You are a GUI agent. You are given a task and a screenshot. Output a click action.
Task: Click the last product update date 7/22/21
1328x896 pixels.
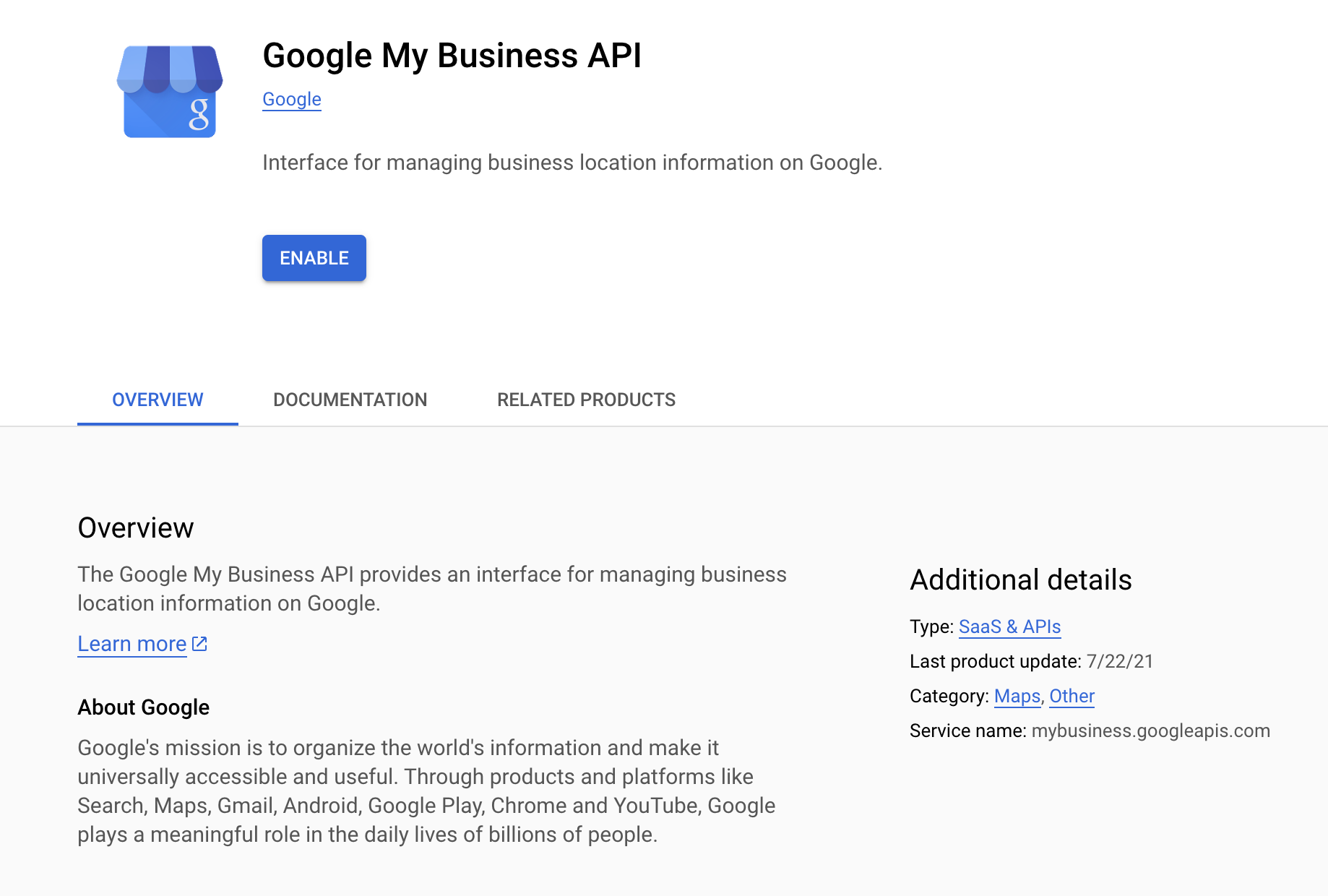[x=1120, y=661]
